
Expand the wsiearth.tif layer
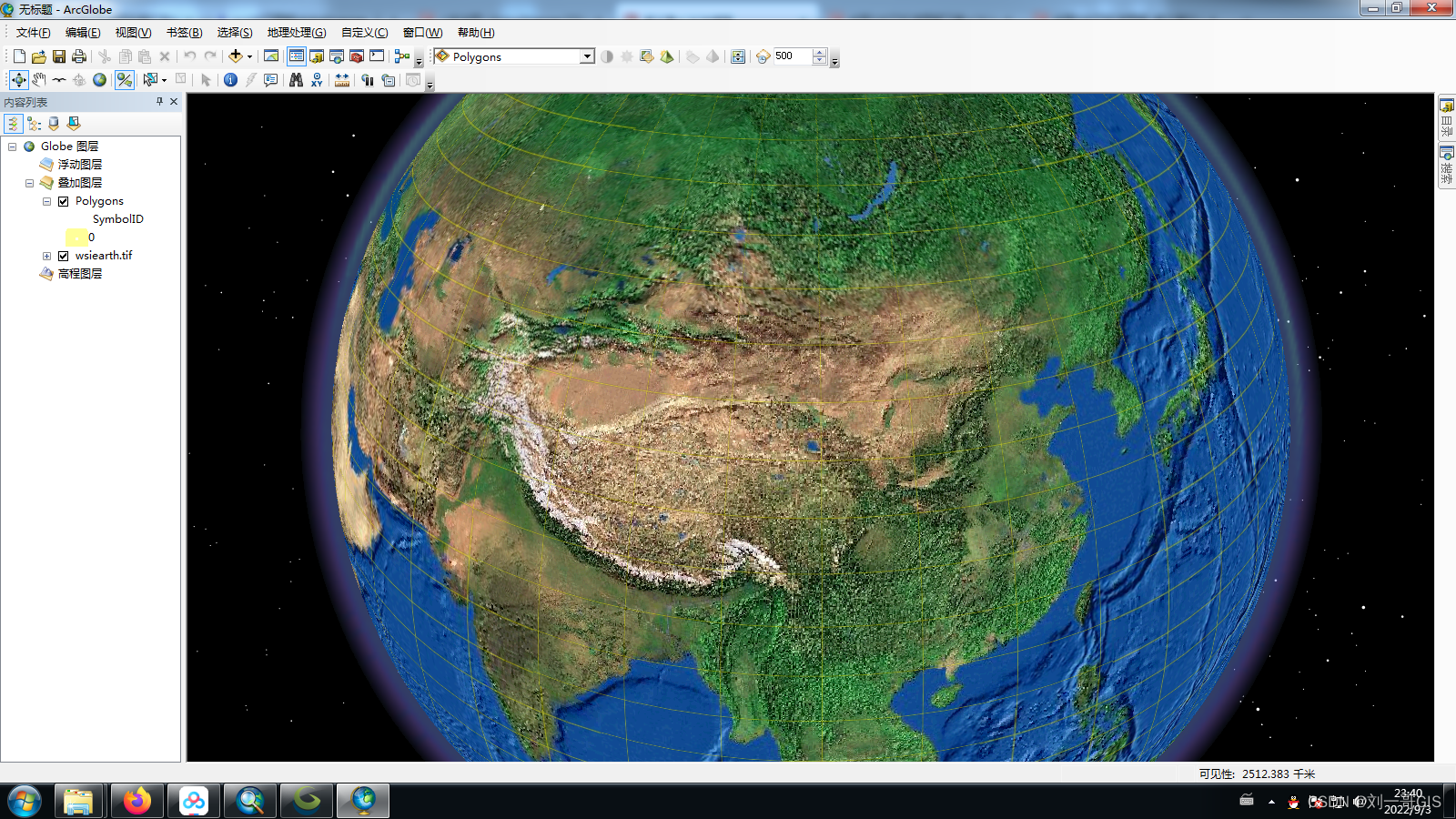click(x=46, y=256)
